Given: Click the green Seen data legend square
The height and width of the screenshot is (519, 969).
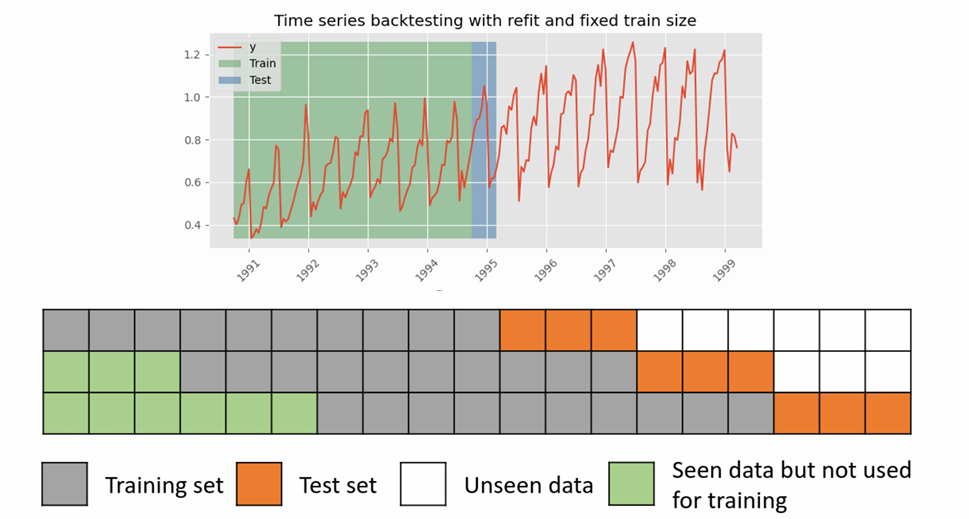Looking at the screenshot, I should [x=631, y=484].
